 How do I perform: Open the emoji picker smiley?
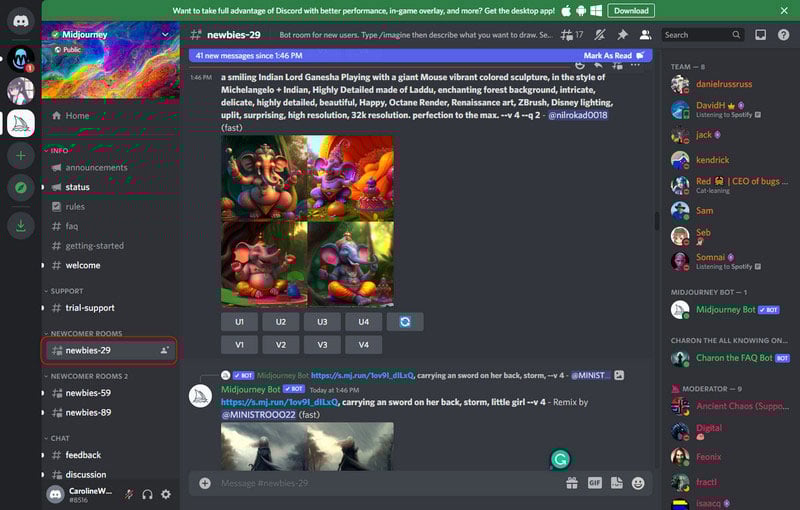(638, 483)
